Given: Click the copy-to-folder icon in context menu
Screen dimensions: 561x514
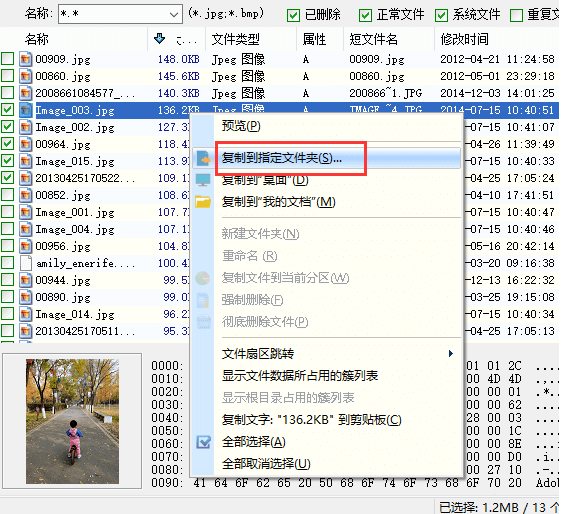Looking at the screenshot, I should 204,158.
